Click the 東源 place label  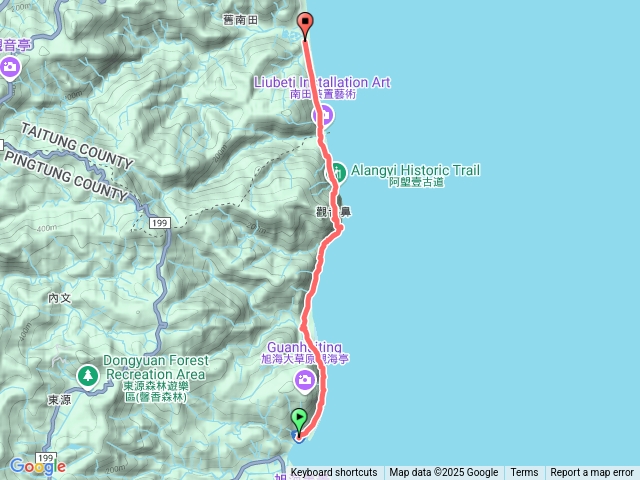pyautogui.click(x=60, y=400)
